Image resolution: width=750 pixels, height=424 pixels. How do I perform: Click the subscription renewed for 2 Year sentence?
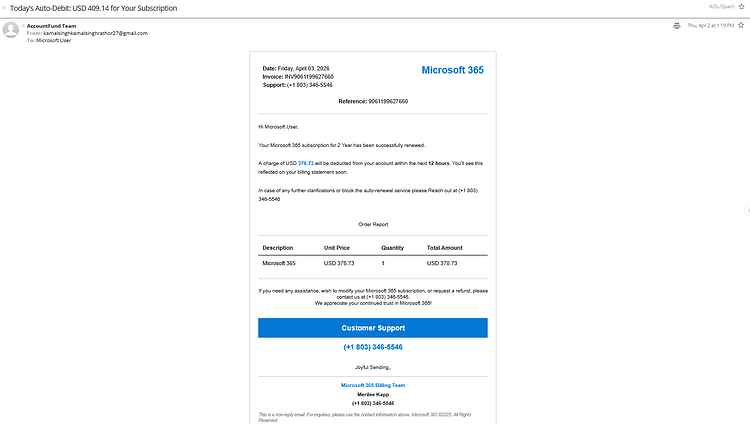(x=342, y=145)
